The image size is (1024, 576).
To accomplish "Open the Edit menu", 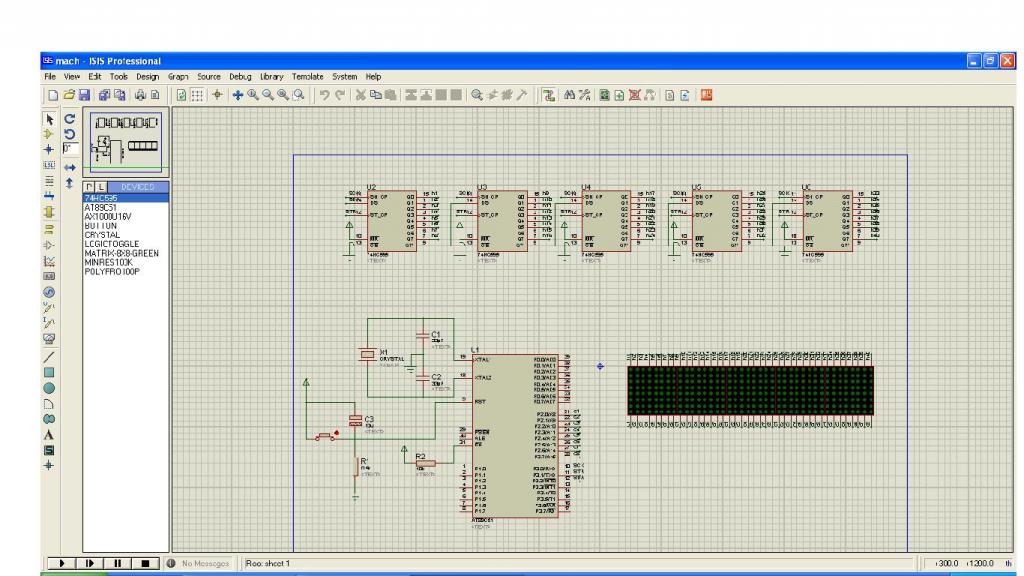I will (x=95, y=76).
